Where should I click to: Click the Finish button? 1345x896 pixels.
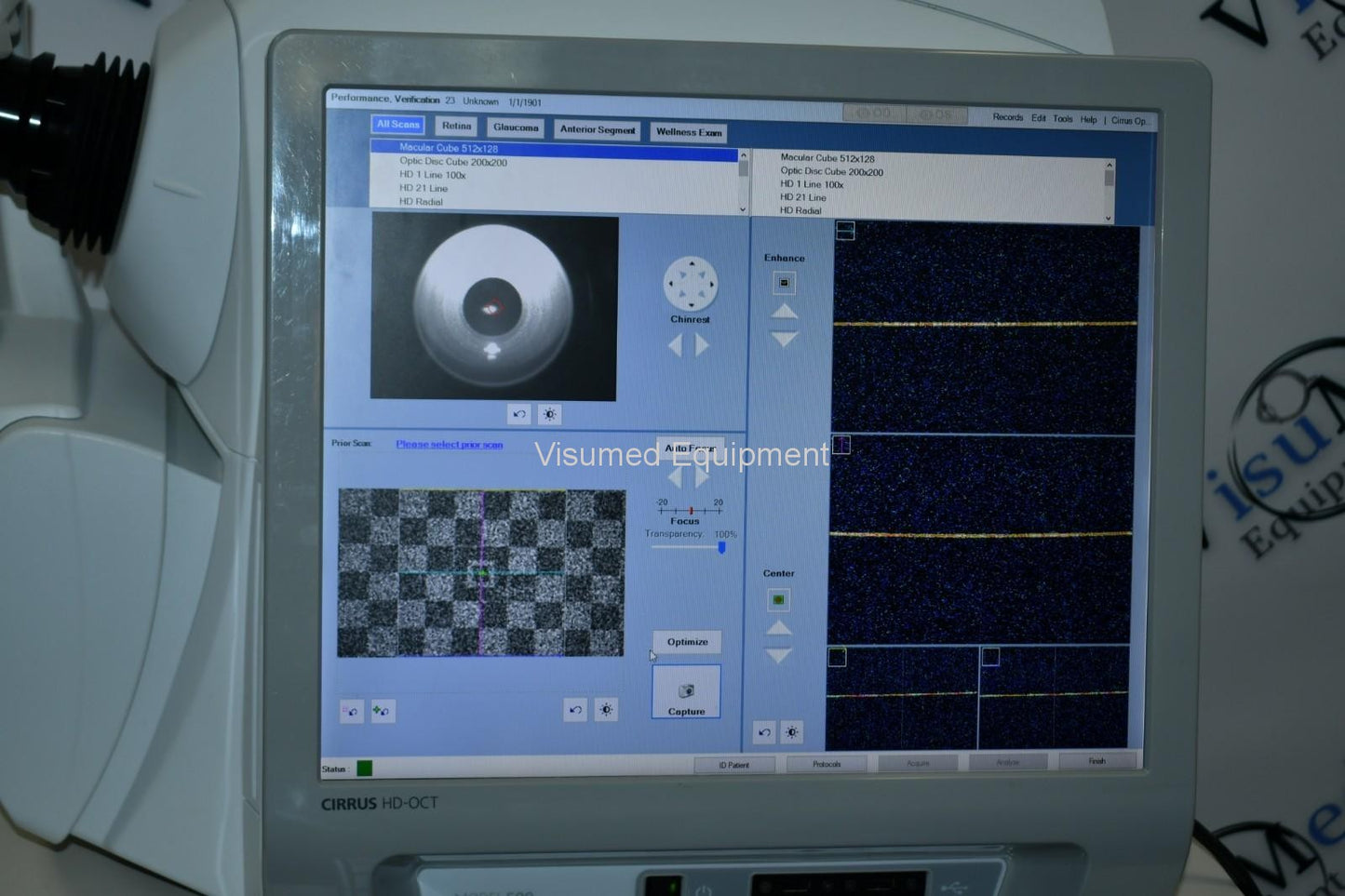click(x=1097, y=761)
